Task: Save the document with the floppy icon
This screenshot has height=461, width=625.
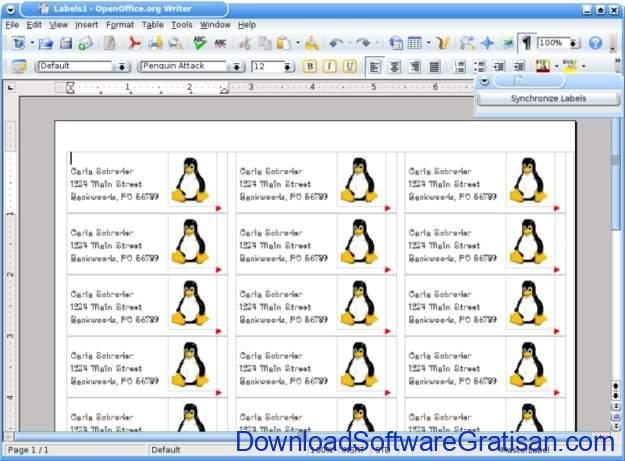Action: pyautogui.click(x=65, y=43)
